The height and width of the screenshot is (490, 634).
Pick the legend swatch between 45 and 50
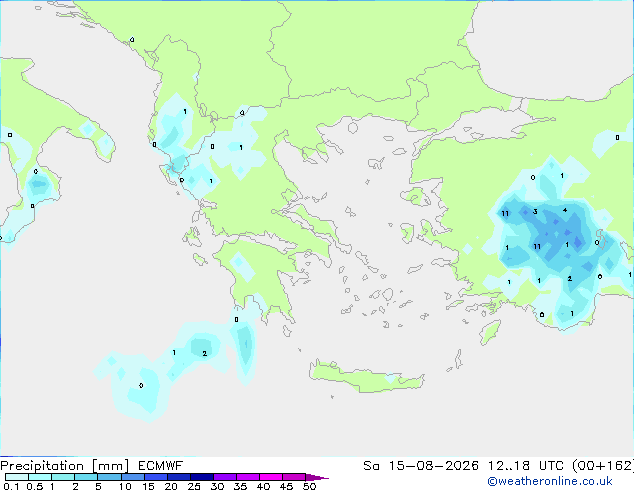(294, 477)
